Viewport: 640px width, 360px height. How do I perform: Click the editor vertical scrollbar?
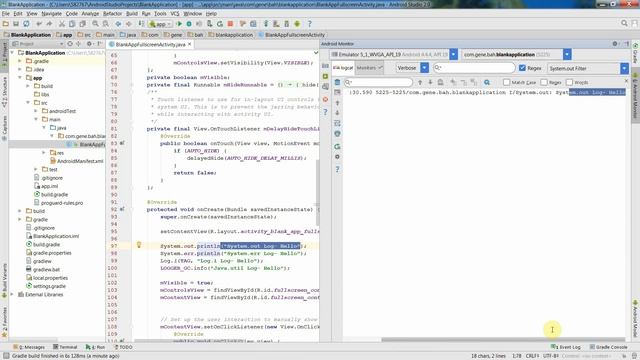click(317, 193)
